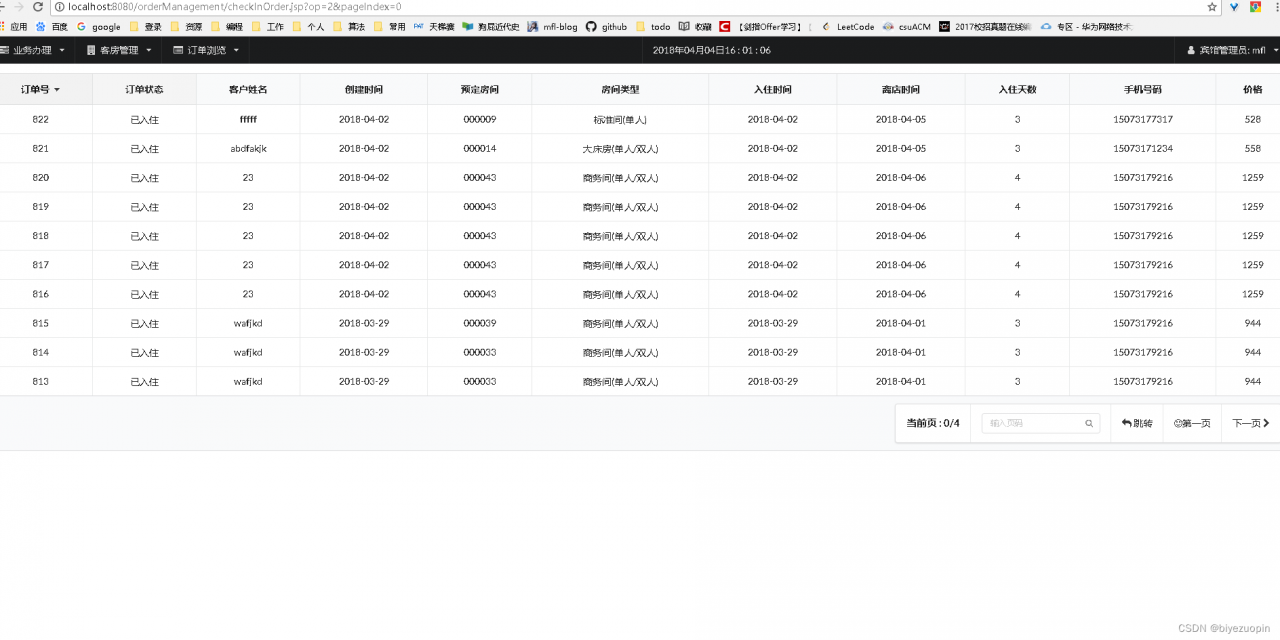Open the 华为网络技术 bookmark
This screenshot has width=1280, height=640.
click(x=1086, y=27)
